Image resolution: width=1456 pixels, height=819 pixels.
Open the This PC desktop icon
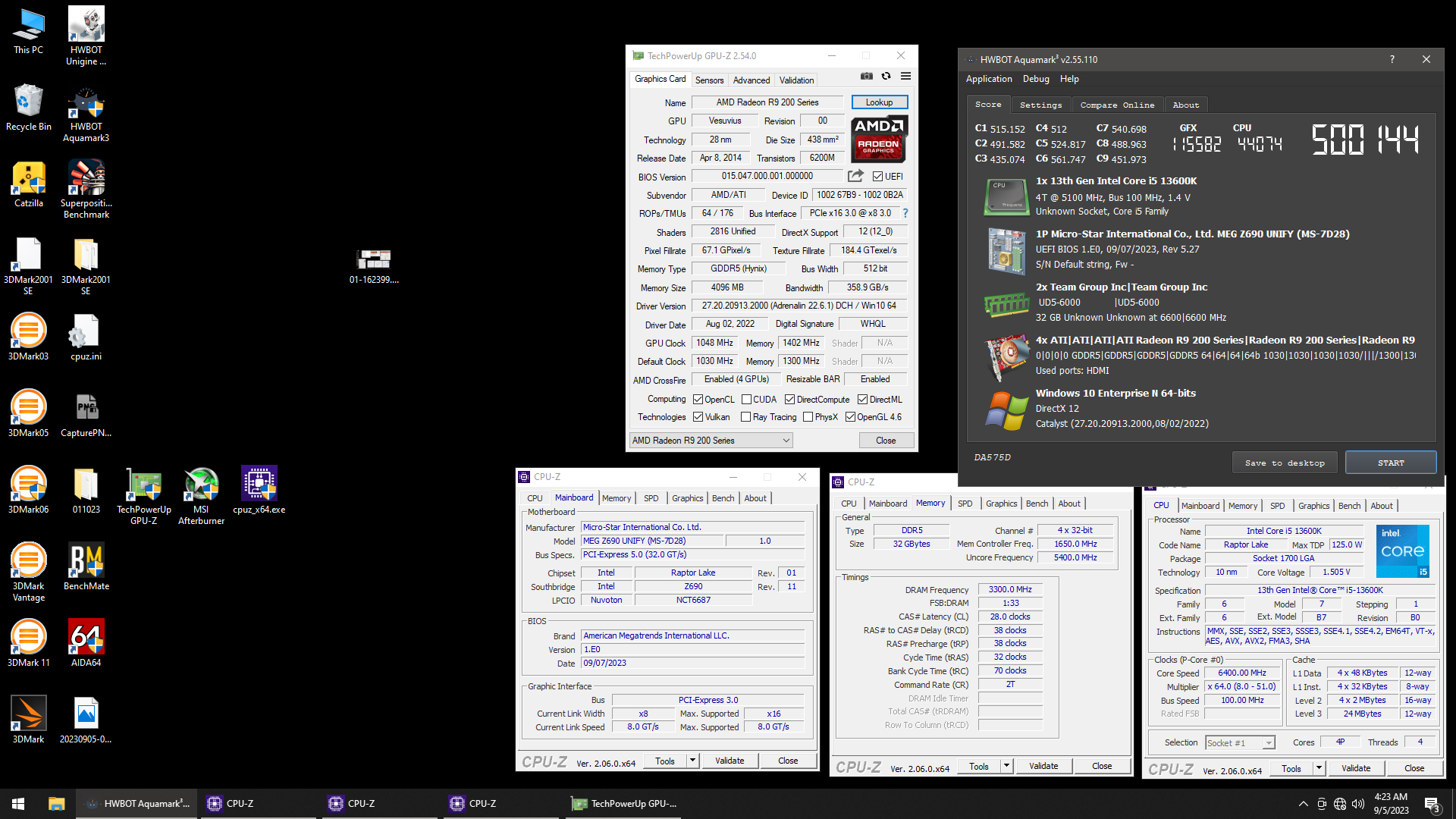click(x=28, y=31)
